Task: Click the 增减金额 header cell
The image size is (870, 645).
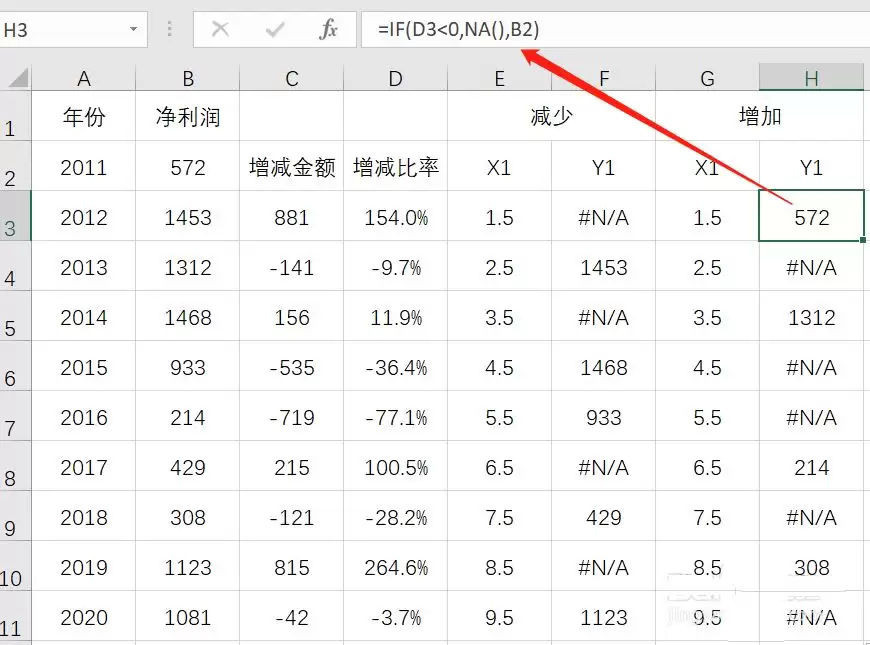Action: 291,167
